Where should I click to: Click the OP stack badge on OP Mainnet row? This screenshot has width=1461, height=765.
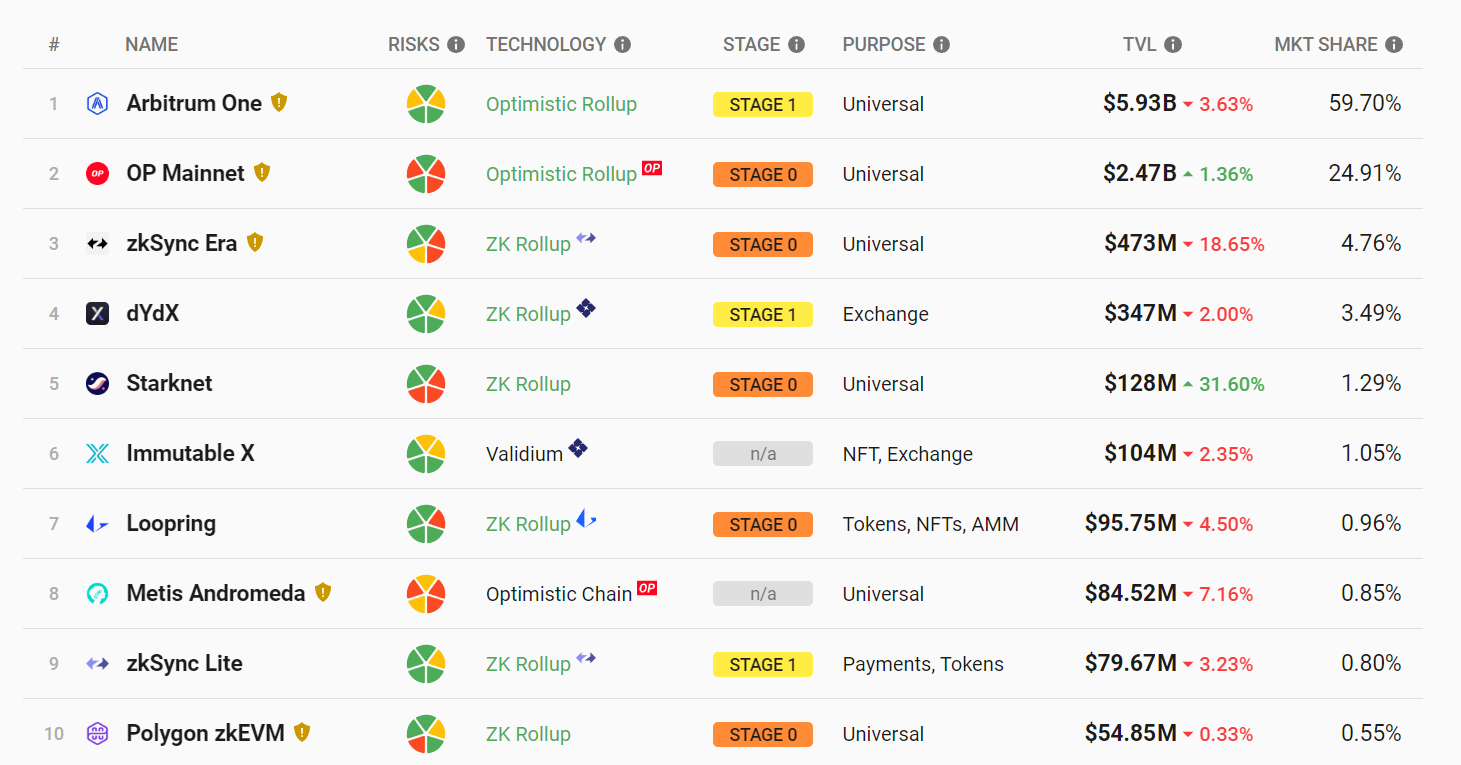[652, 168]
